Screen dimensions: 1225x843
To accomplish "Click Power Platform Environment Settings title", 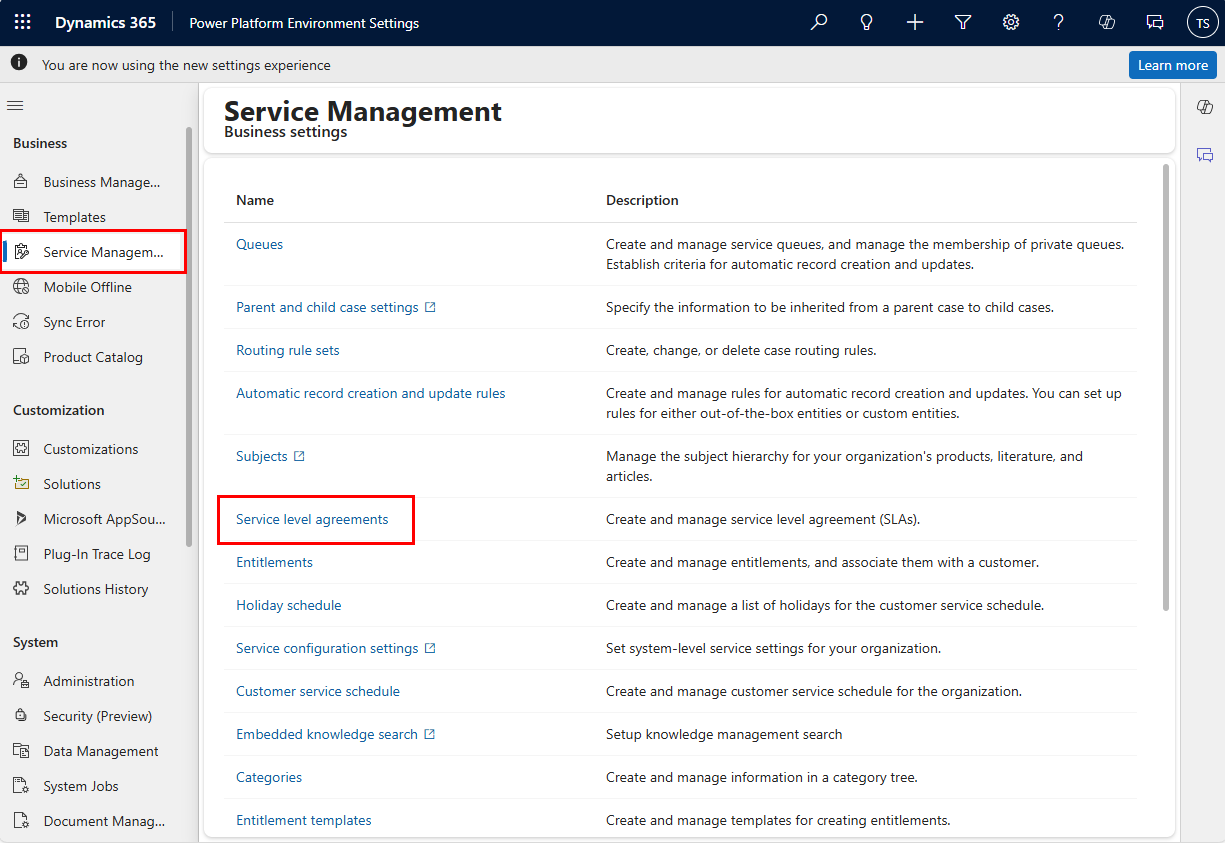I will (x=304, y=23).
